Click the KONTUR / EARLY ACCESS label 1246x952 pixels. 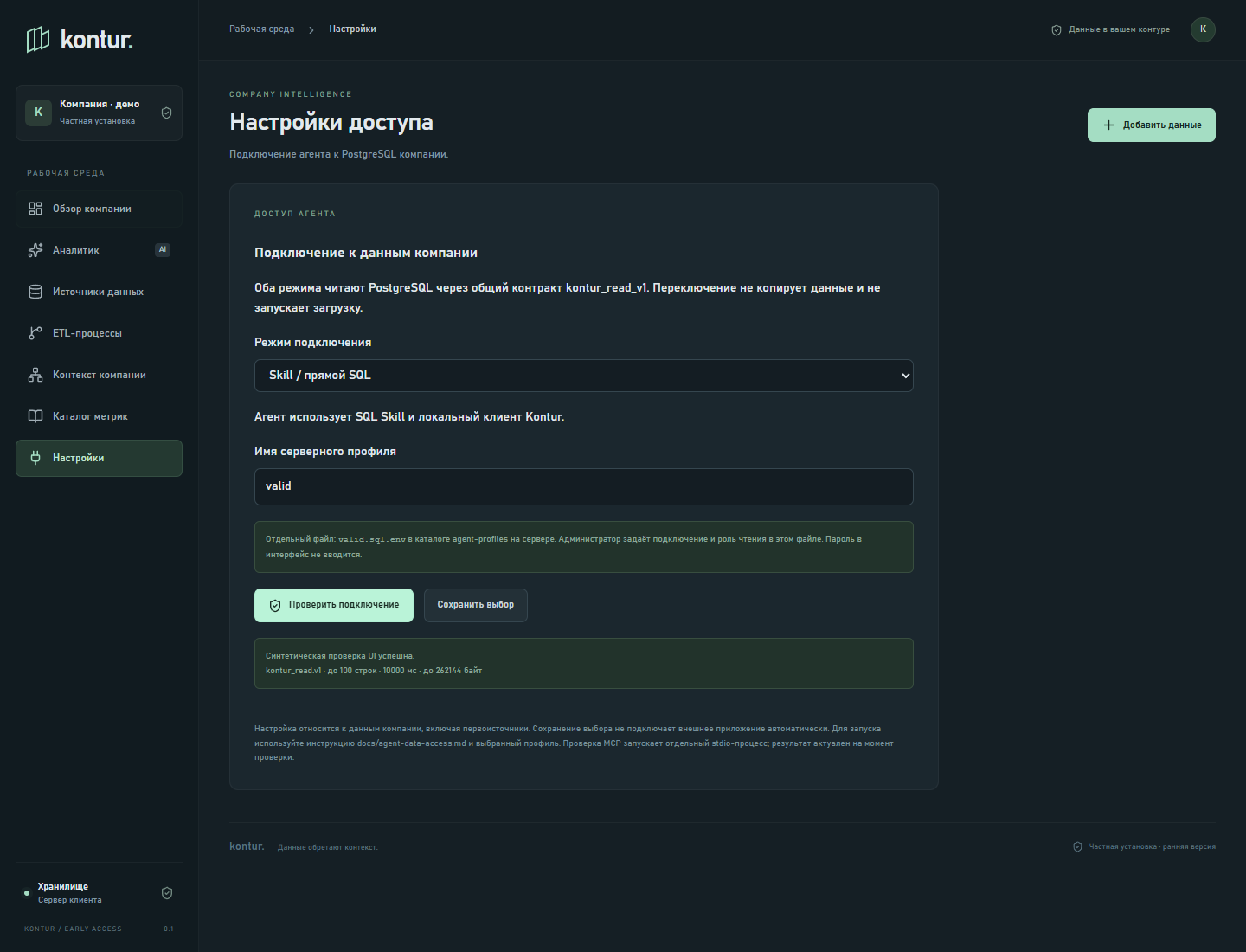click(73, 929)
